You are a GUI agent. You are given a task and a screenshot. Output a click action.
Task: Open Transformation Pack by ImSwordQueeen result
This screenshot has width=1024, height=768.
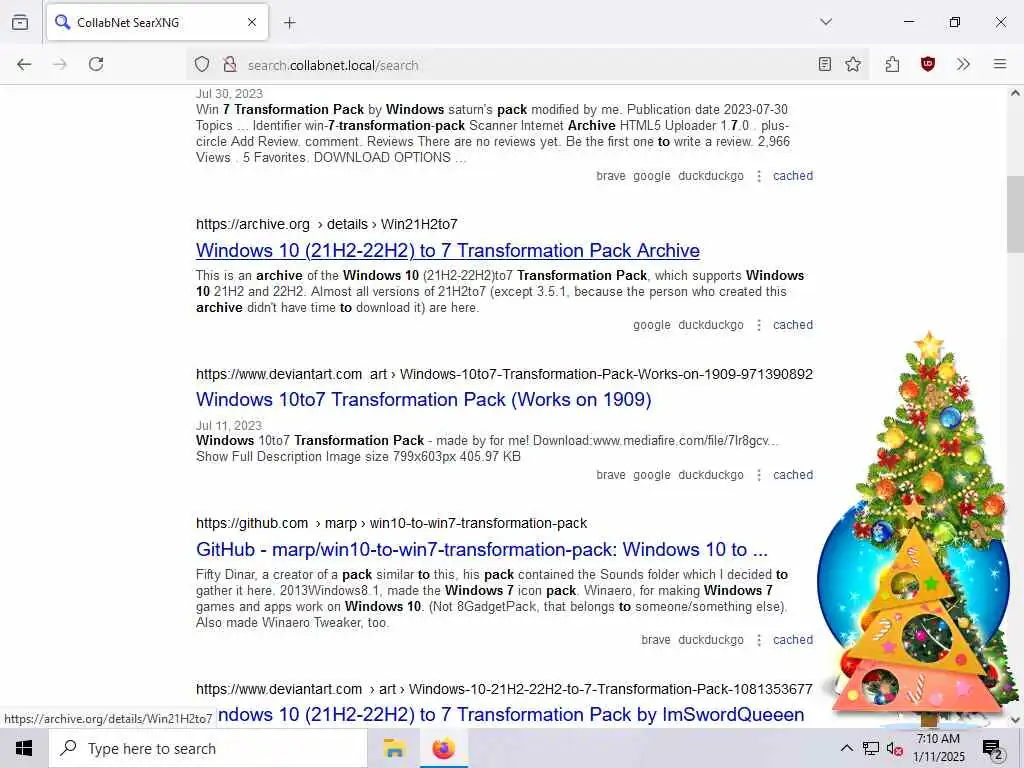tap(511, 714)
